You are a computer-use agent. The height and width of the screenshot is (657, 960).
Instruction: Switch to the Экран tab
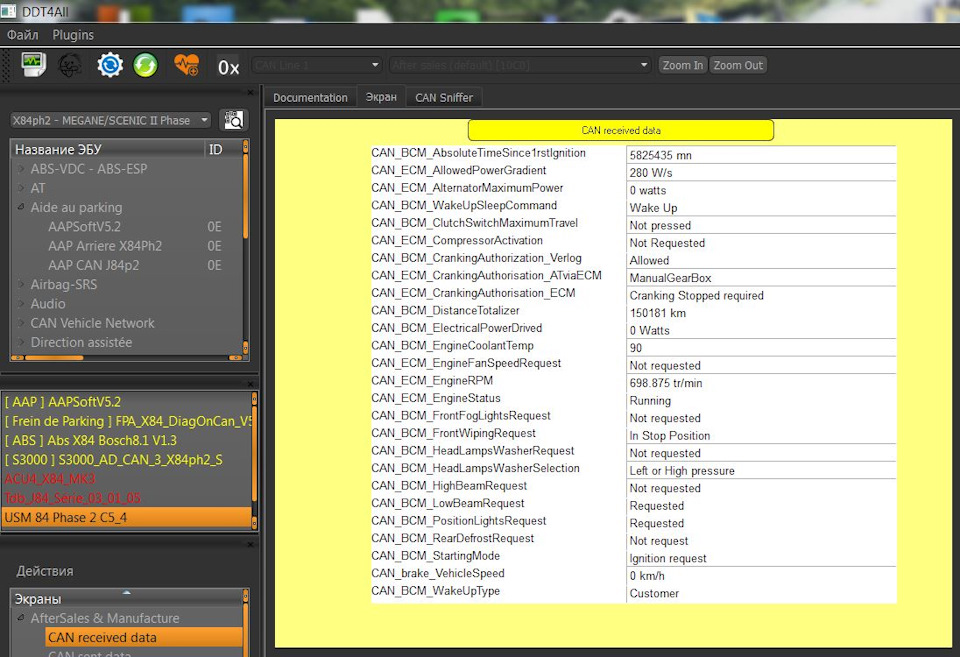click(381, 97)
